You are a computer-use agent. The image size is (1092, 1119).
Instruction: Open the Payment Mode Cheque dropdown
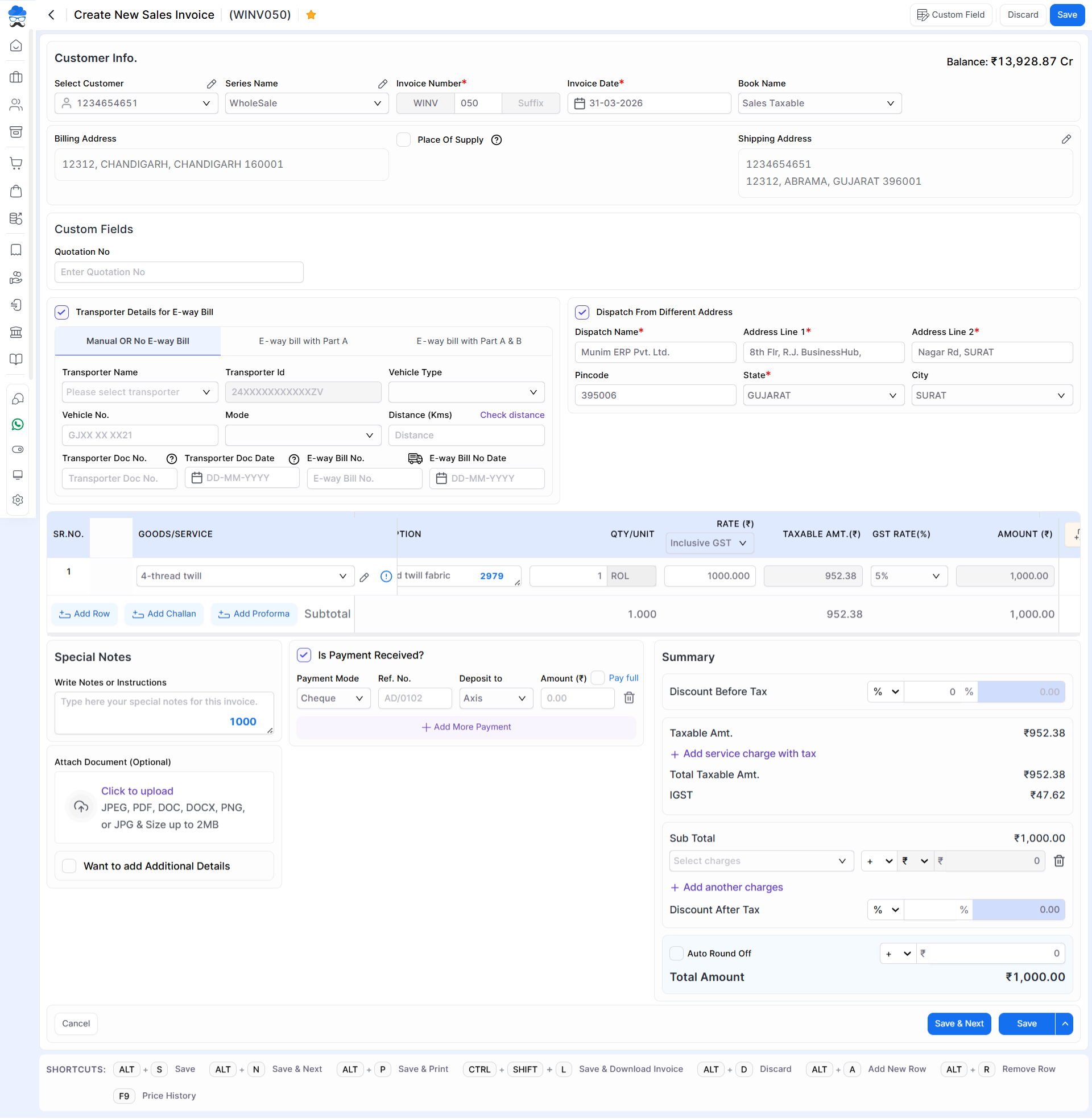(333, 698)
